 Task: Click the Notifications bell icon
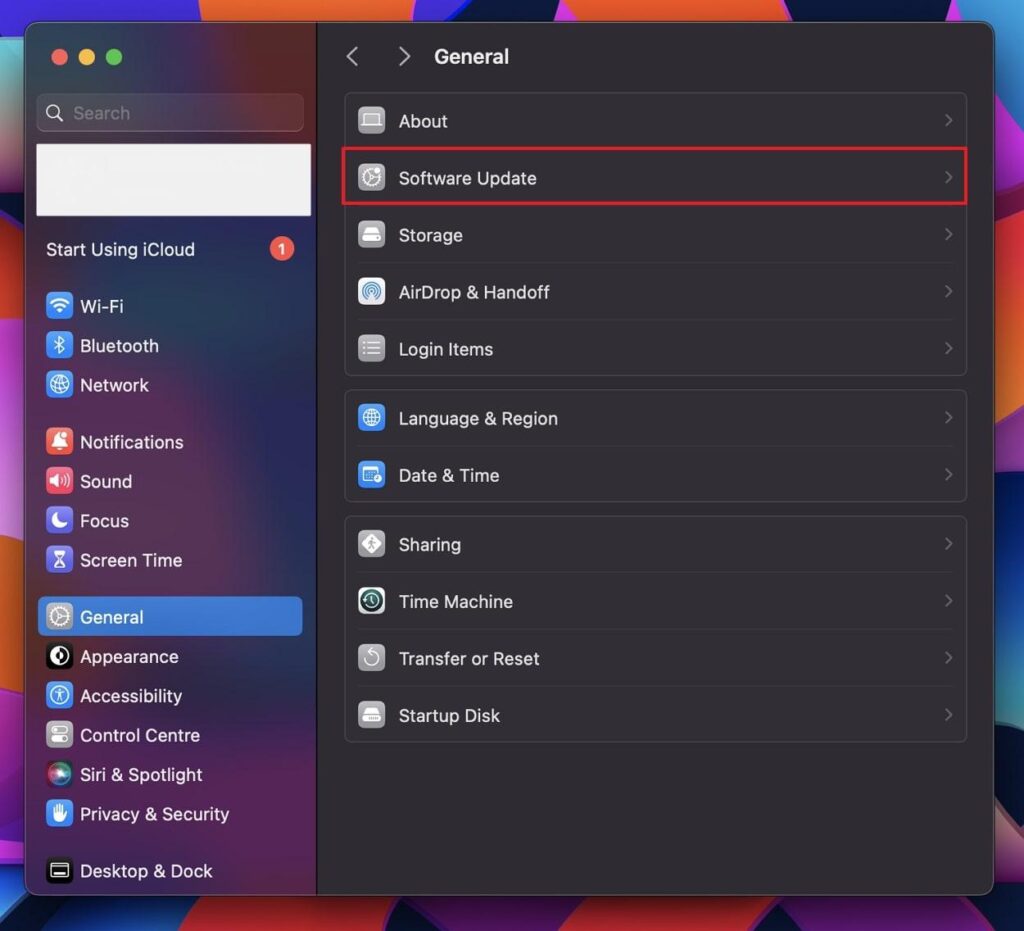[x=59, y=441]
